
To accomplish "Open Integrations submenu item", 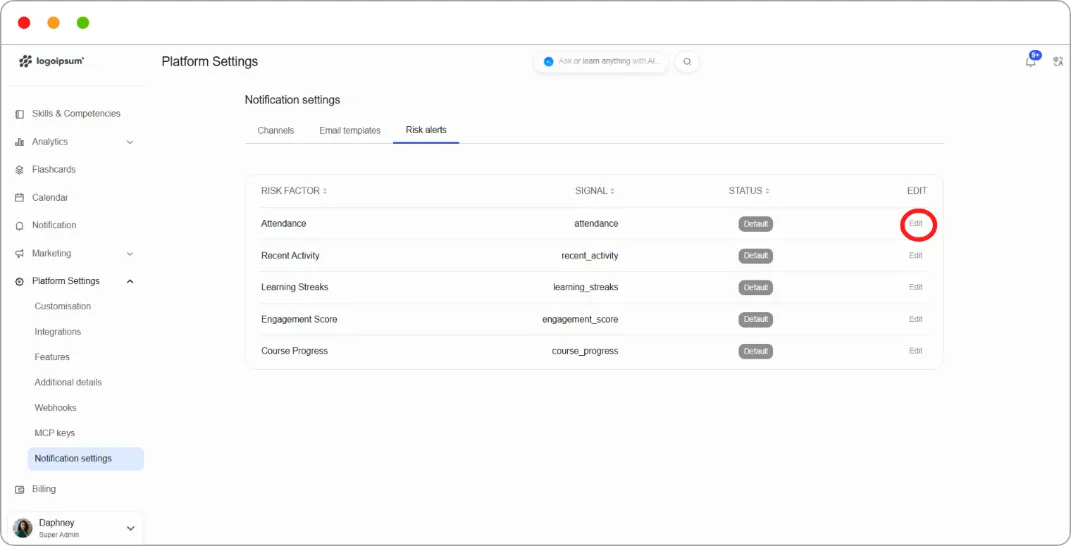I will coord(58,331).
